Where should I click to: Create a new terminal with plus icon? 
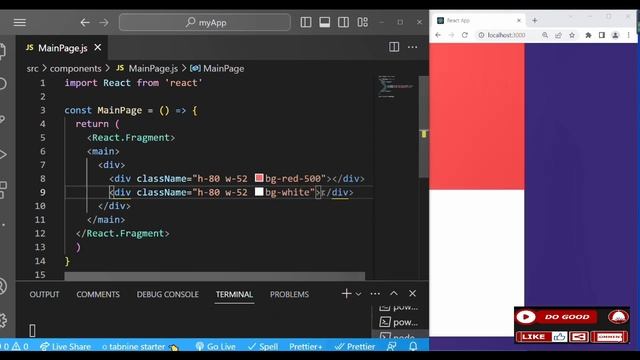[x=346, y=293]
